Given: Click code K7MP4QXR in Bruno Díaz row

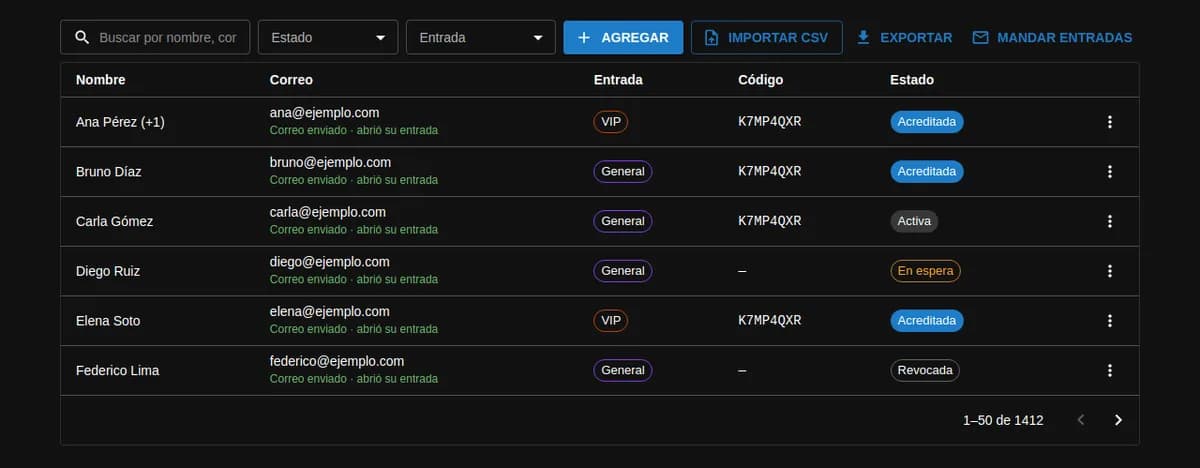Looking at the screenshot, I should pyautogui.click(x=770, y=172).
